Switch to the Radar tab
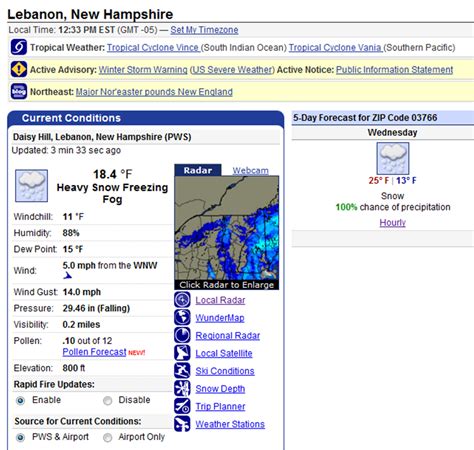Screen dimensions: 474x450 pyautogui.click(x=198, y=170)
